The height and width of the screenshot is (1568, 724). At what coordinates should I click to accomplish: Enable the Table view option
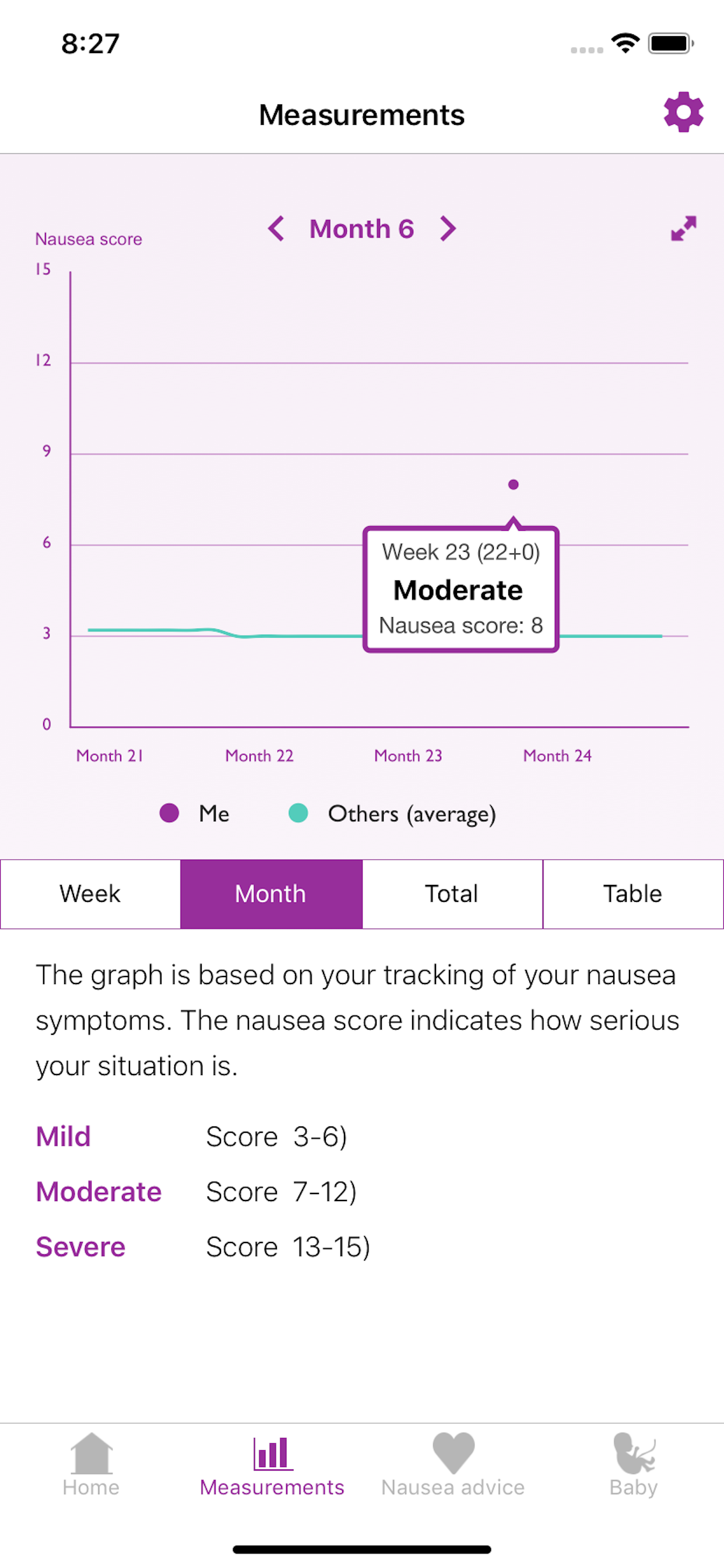(x=632, y=893)
